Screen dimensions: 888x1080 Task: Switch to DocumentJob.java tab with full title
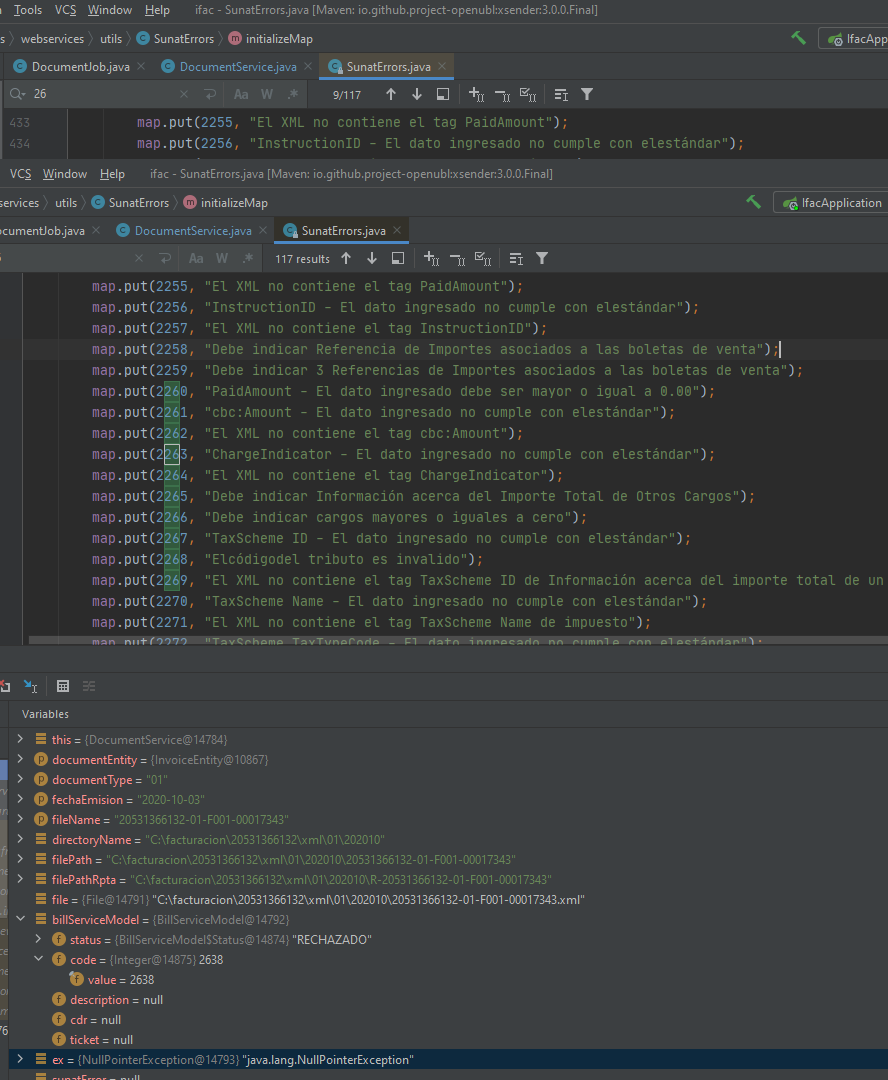click(80, 67)
